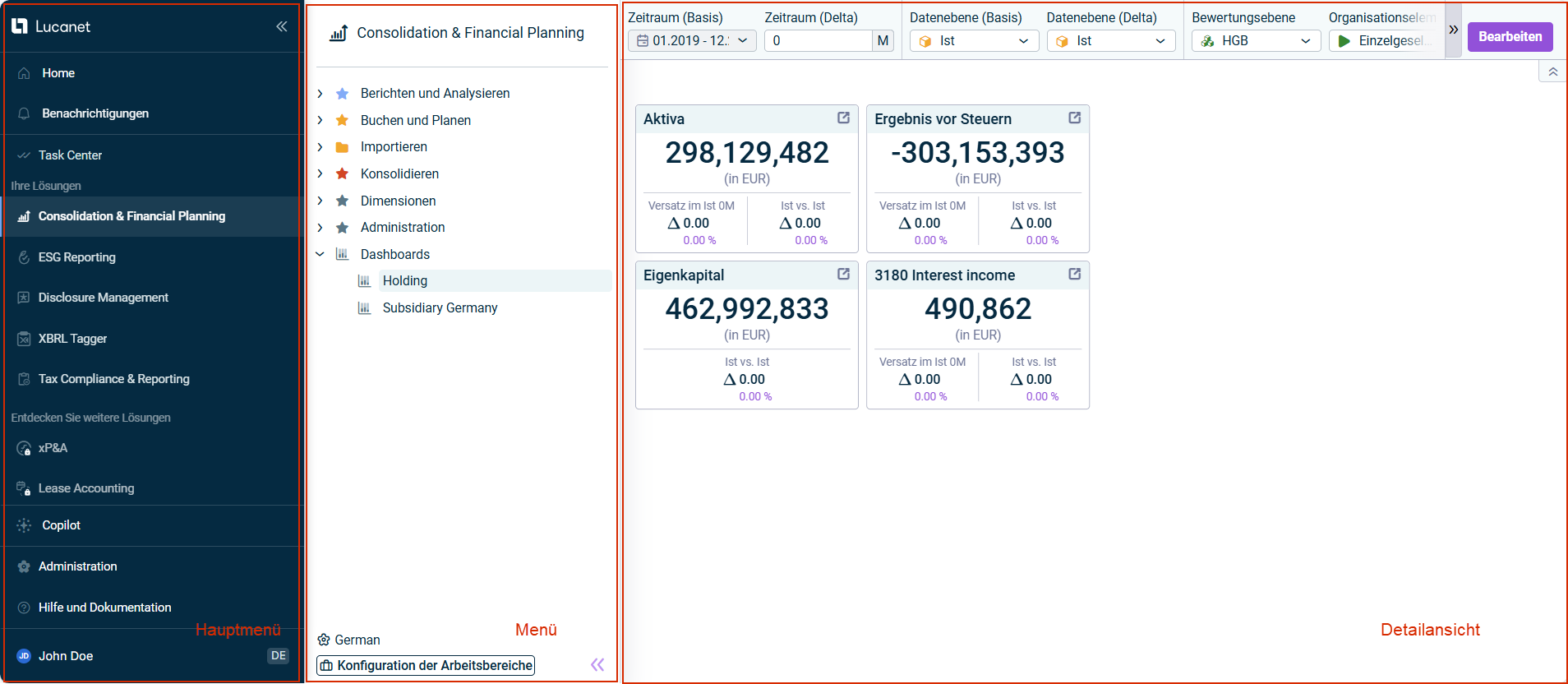The image size is (1568, 684).
Task: Open the 3180 Interest income tile externally
Action: (1074, 275)
